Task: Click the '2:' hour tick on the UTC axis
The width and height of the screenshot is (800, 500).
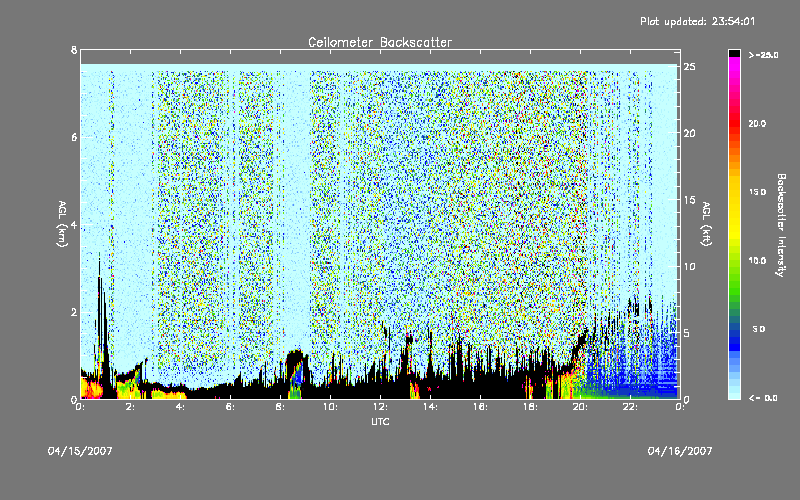Action: tap(131, 407)
